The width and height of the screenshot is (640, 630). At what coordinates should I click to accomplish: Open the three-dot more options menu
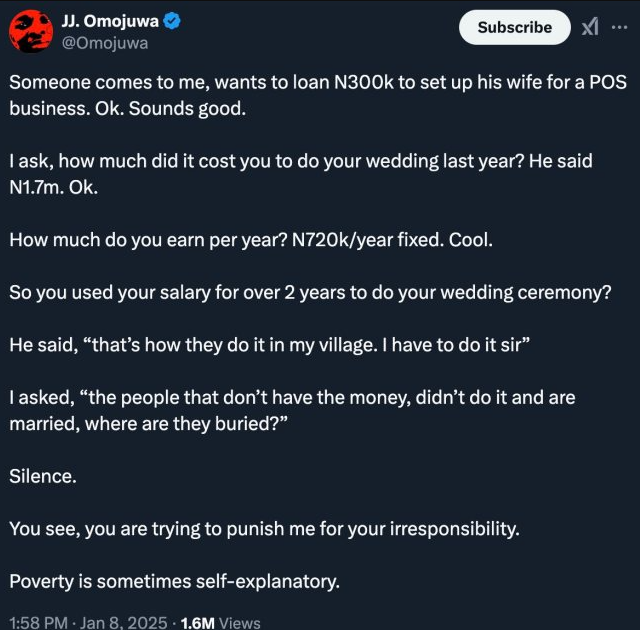619,27
